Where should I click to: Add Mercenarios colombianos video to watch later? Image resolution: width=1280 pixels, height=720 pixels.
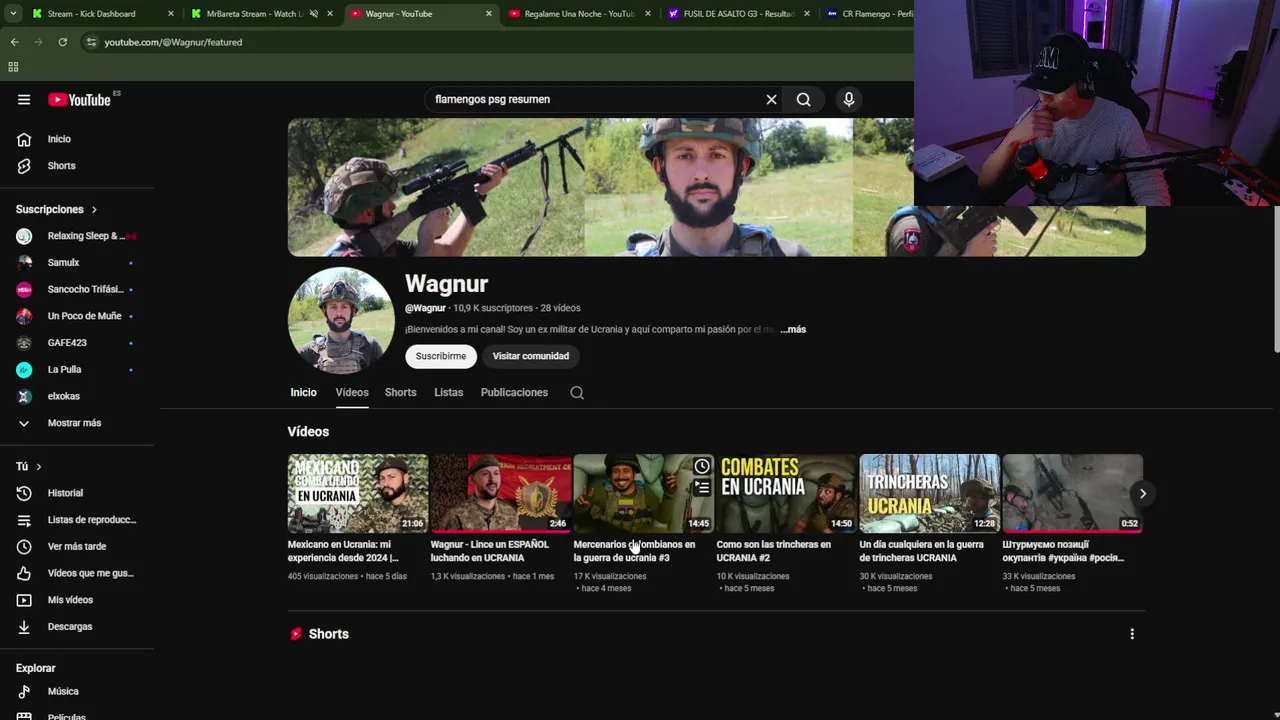point(702,467)
